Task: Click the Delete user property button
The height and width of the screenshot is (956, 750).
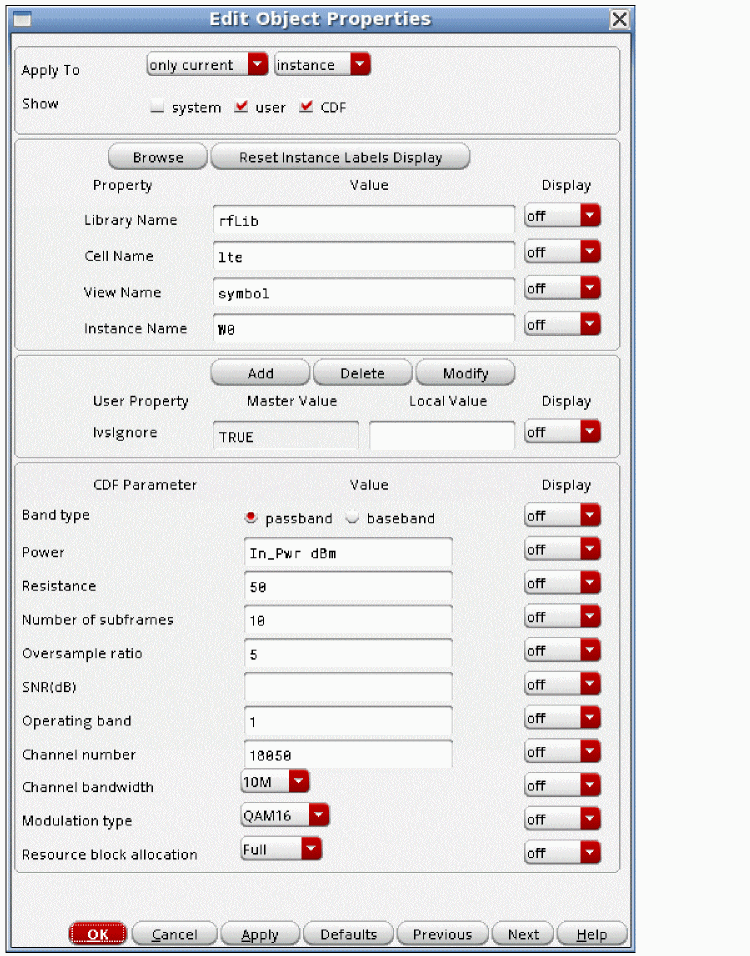Action: (x=363, y=373)
